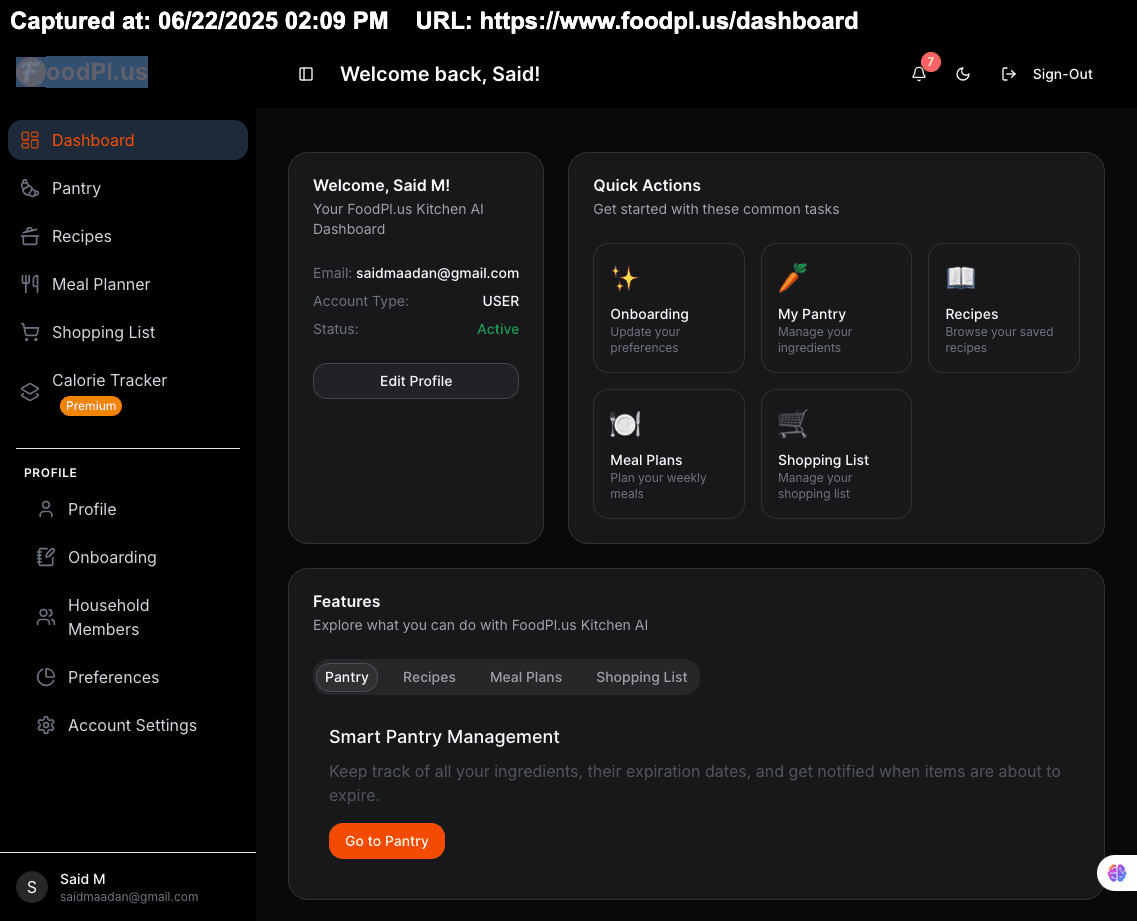
Task: Go to Meal Planner in sidebar
Action: [x=100, y=284]
